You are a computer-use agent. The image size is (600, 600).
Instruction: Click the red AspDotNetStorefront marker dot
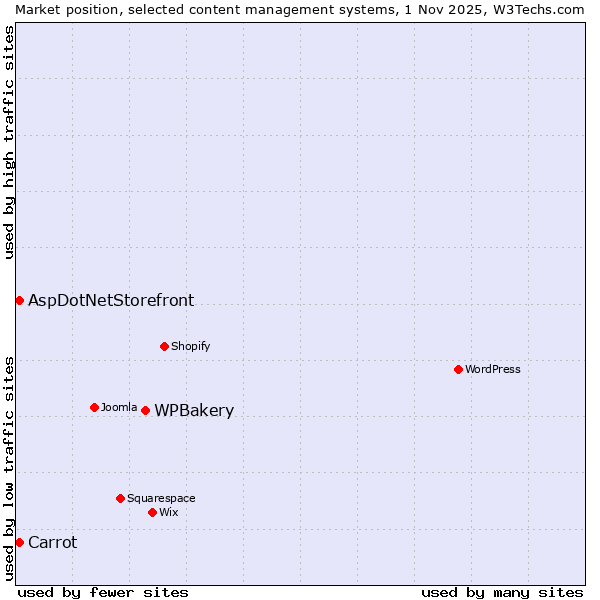[x=19, y=300]
